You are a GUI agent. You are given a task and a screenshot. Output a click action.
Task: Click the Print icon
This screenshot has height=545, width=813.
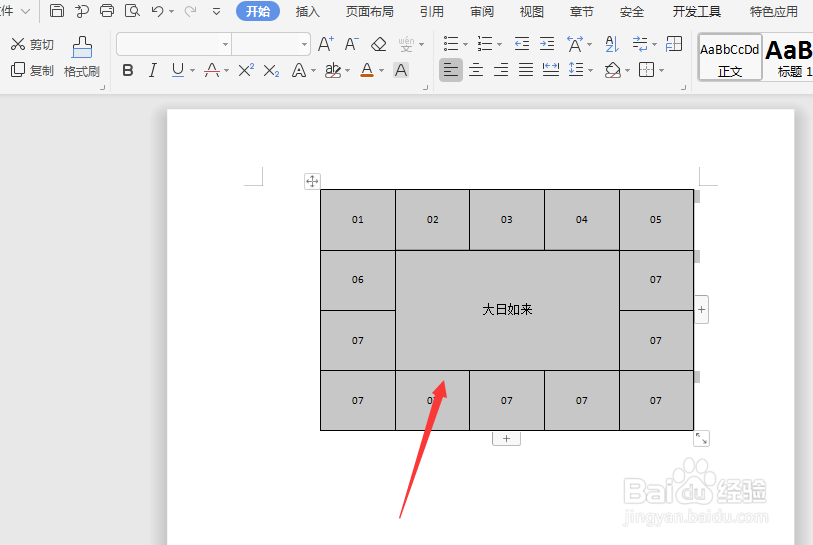[107, 11]
